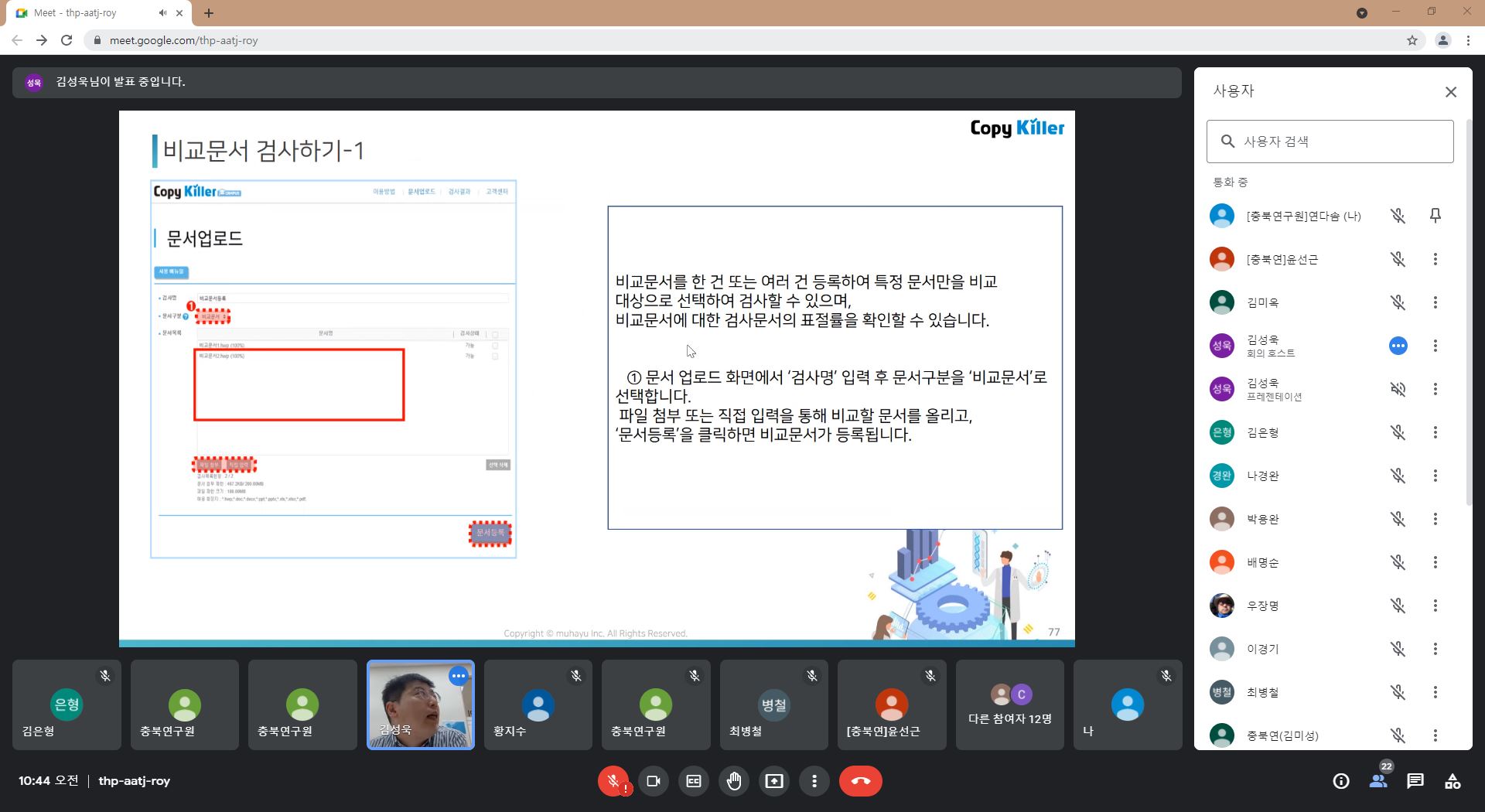Select the 김성욱 camera video tile
Viewport: 1485px width, 812px height.
click(420, 705)
